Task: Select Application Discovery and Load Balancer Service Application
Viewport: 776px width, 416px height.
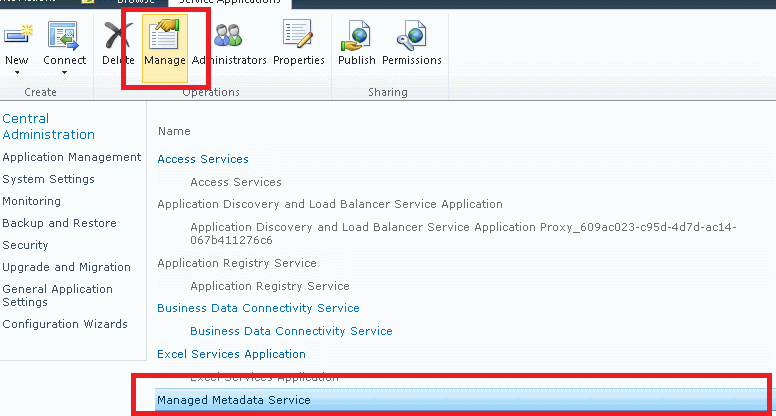Action: click(x=330, y=204)
